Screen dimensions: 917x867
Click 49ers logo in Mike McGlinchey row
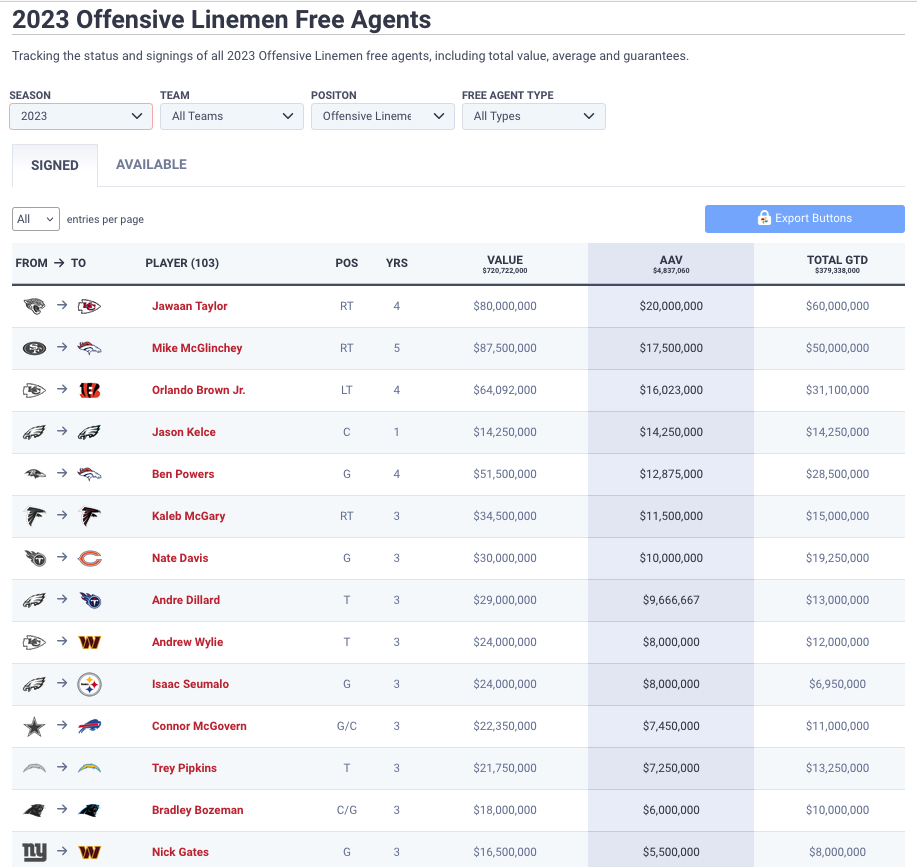(34, 348)
